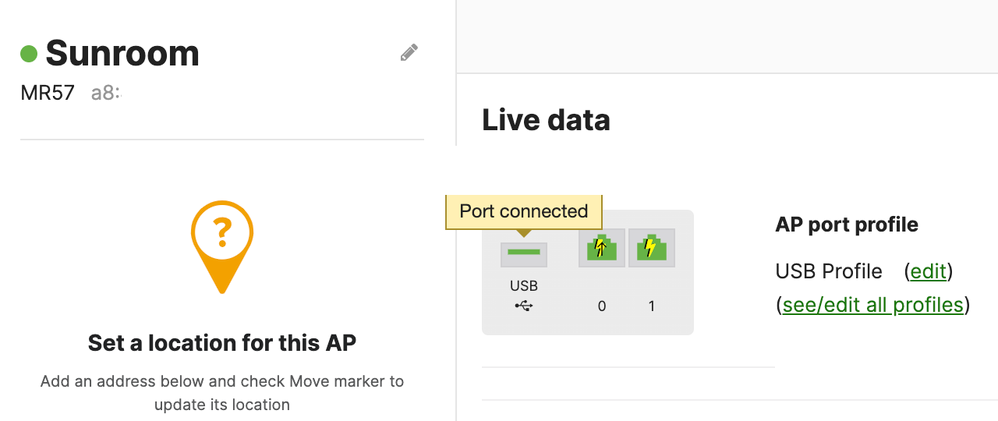Viewport: 998px width, 421px height.
Task: Click the USB label under the port
Action: click(524, 286)
